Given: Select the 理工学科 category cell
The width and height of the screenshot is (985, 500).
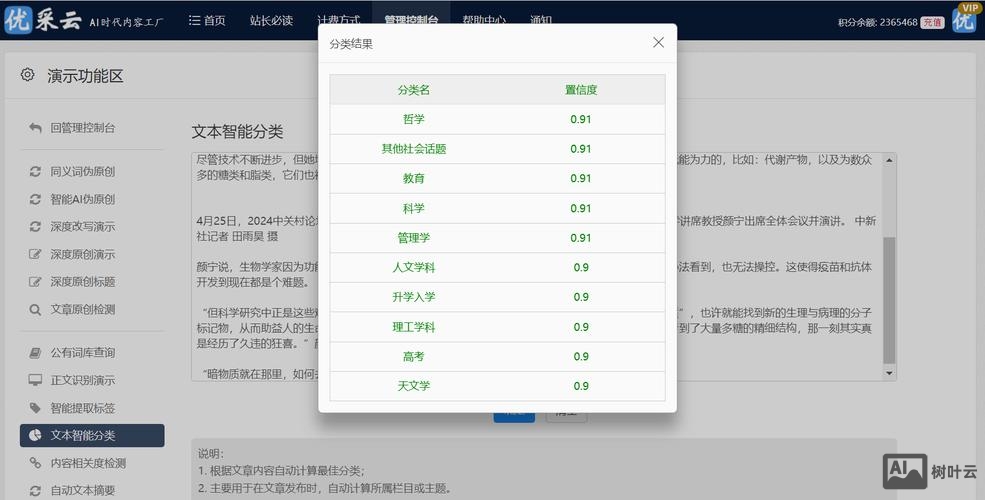Looking at the screenshot, I should tap(414, 327).
